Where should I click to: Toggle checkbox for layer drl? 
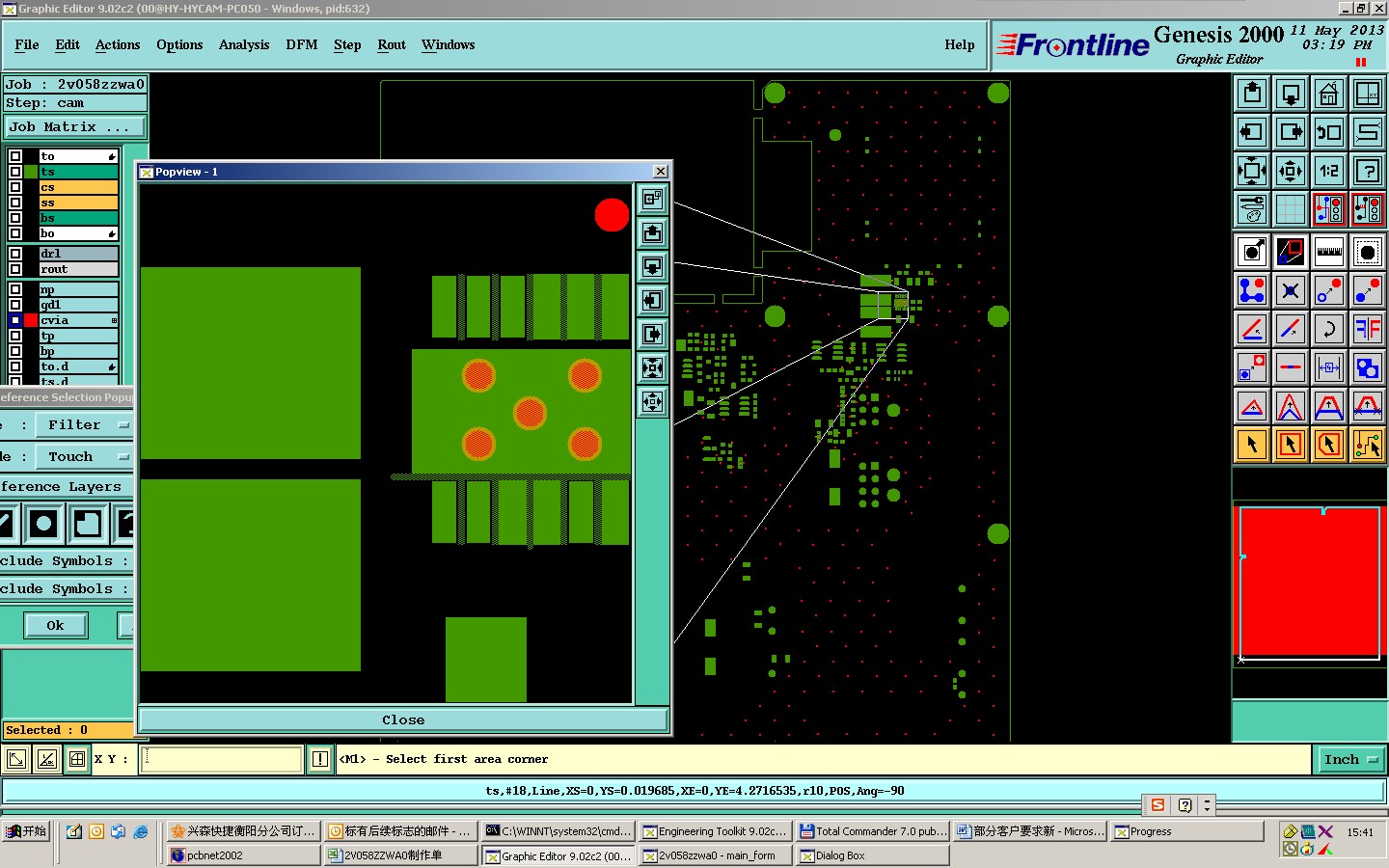click(x=15, y=254)
